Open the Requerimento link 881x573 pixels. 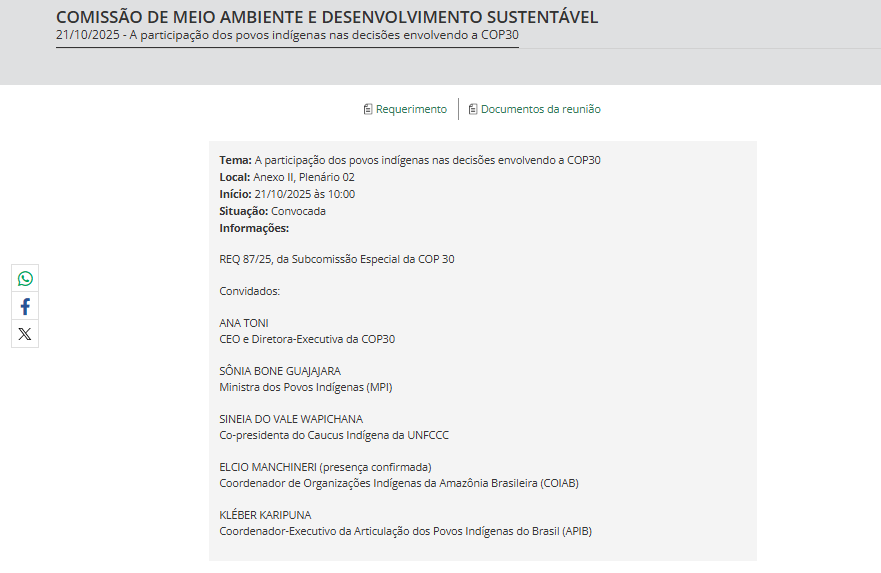[x=411, y=109]
